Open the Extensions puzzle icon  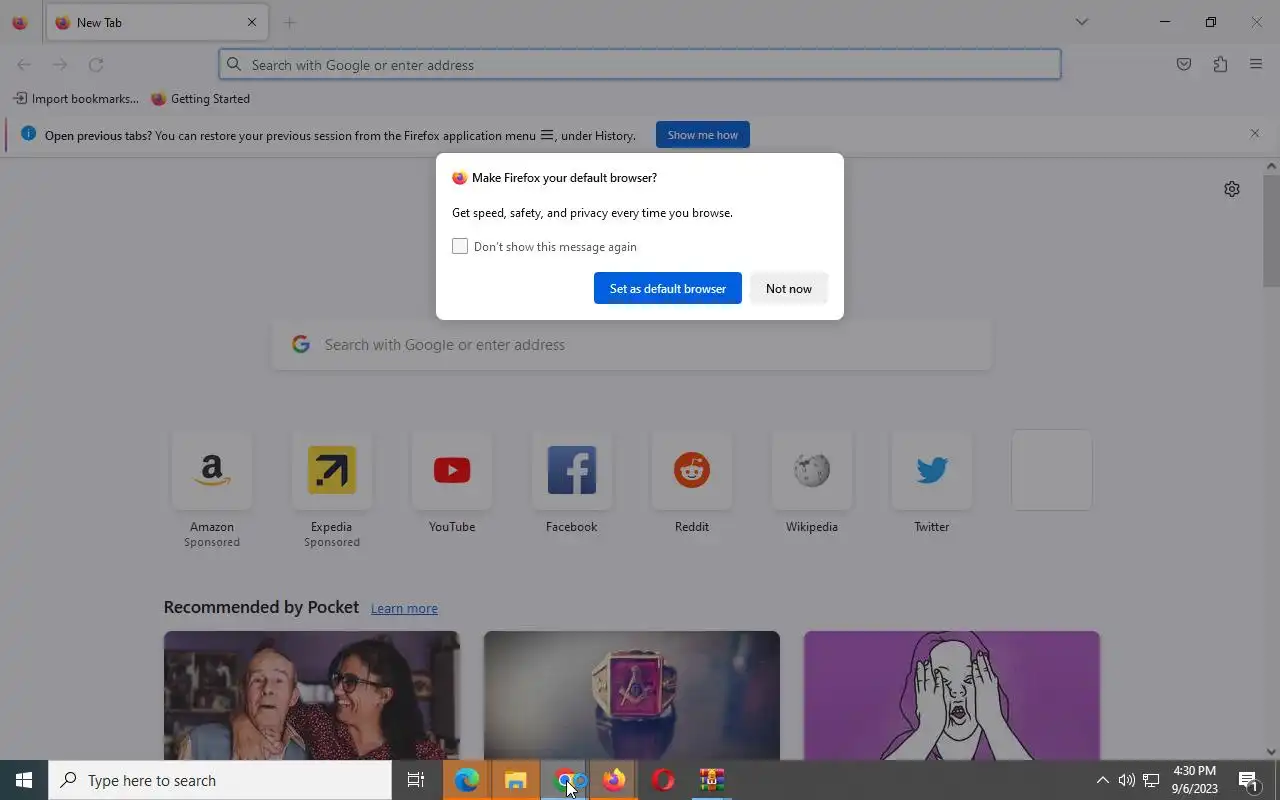click(1220, 65)
